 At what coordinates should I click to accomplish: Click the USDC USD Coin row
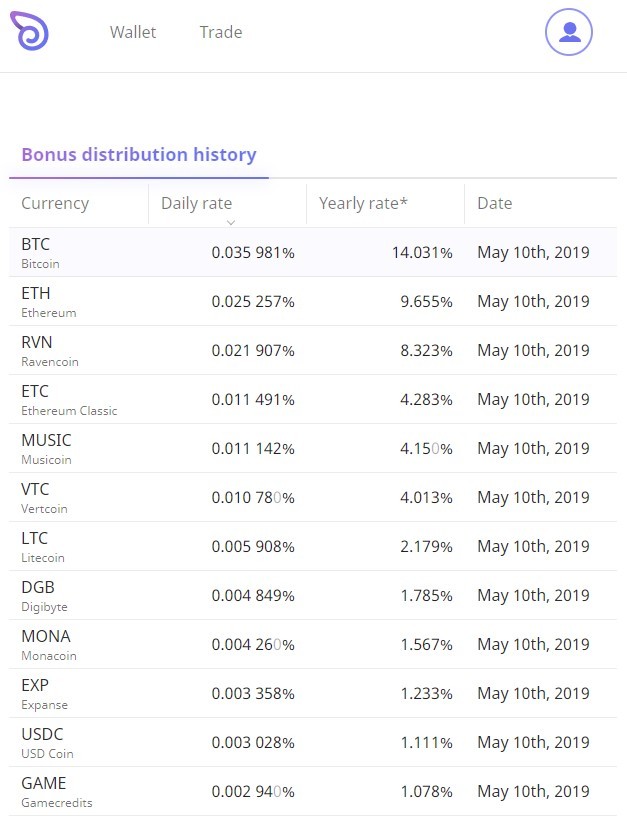click(313, 742)
